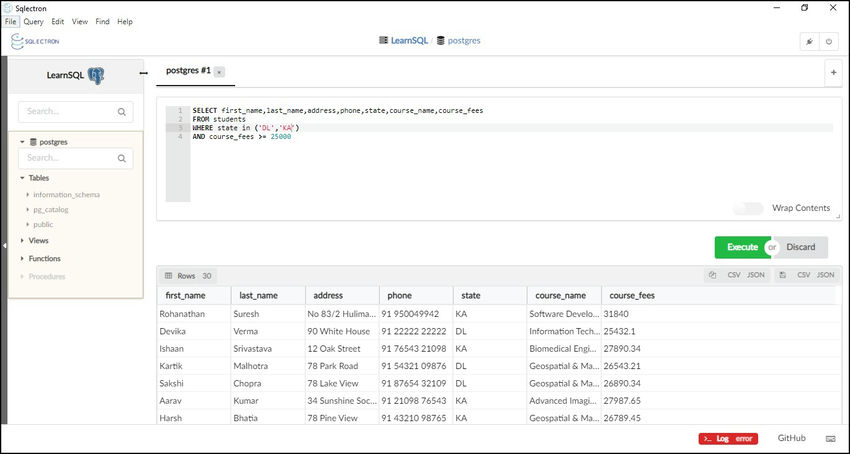This screenshot has width=850, height=454.
Task: Expand the Functions section
Action: pyautogui.click(x=21, y=259)
